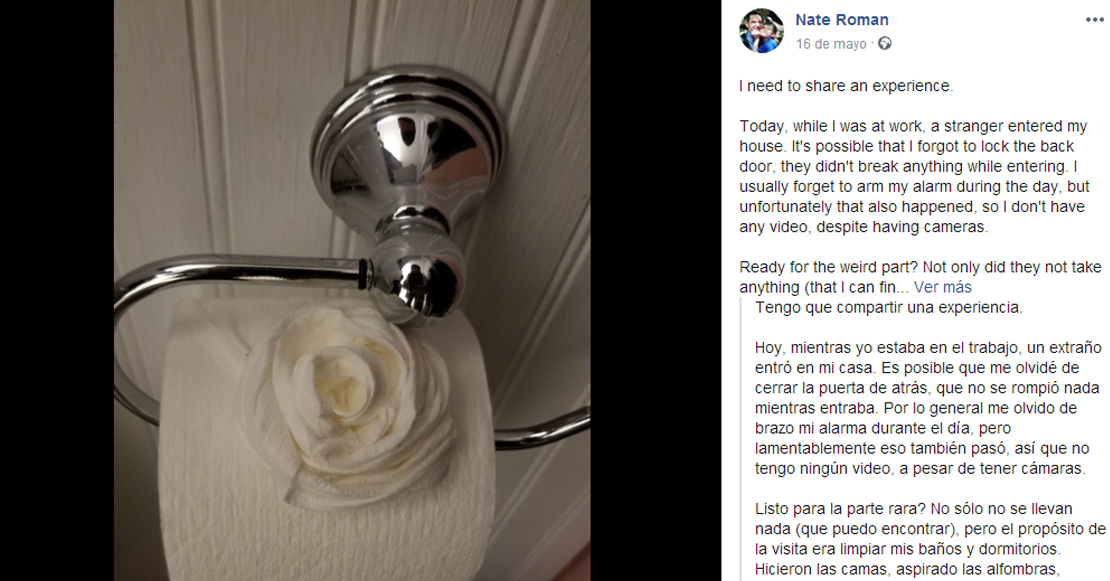Click 'Tengo que compartir una experiencia' line
The width and height of the screenshot is (1110, 581).
(888, 307)
